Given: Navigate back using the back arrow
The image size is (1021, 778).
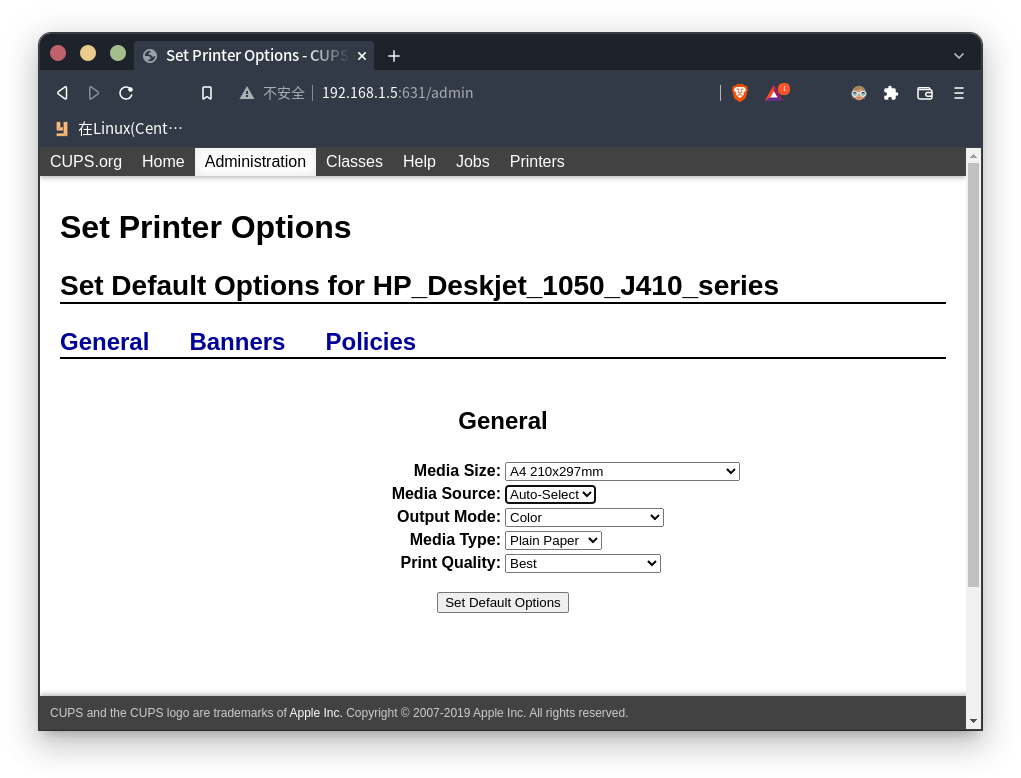Looking at the screenshot, I should [61, 92].
